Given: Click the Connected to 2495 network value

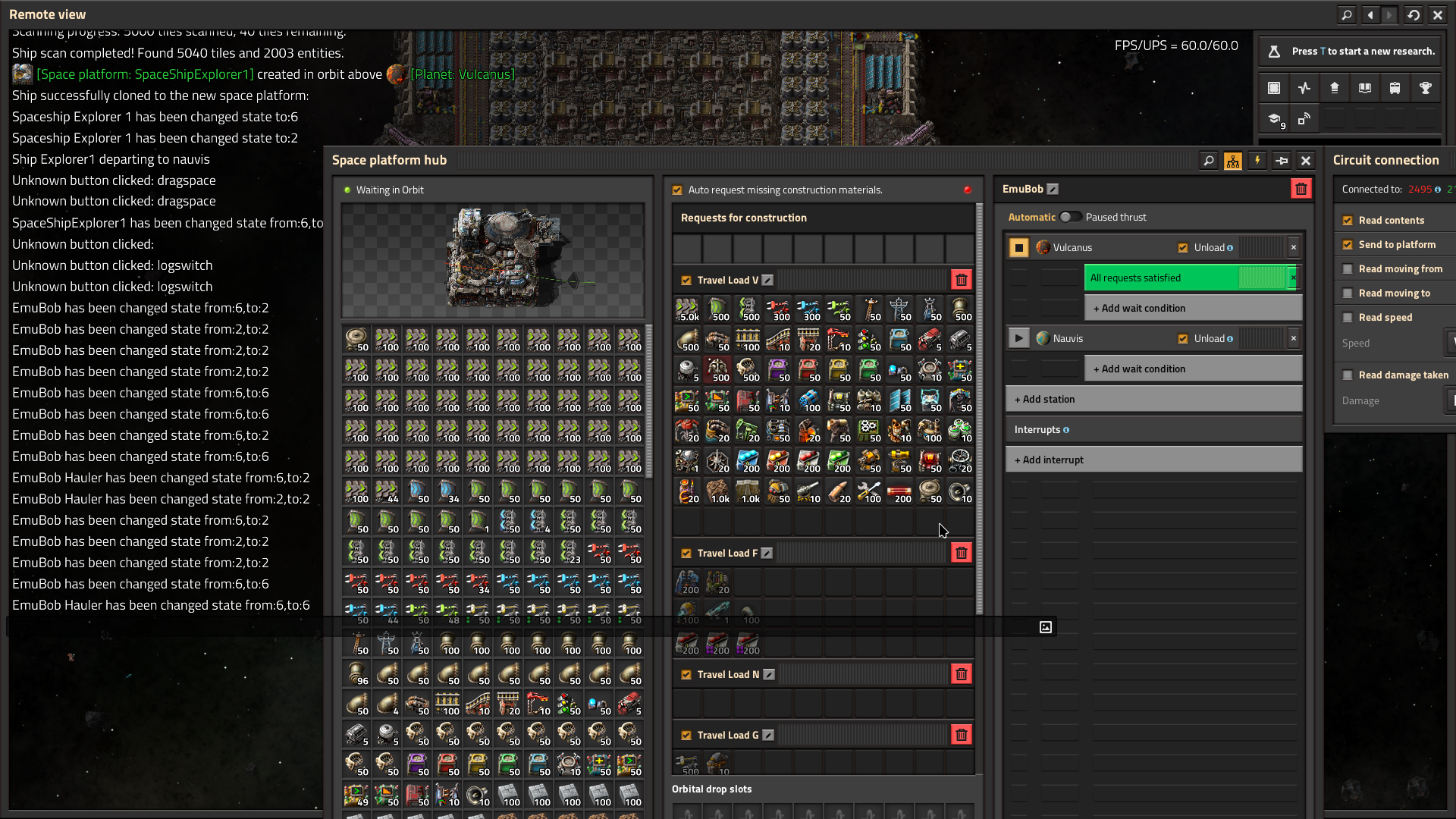Looking at the screenshot, I should pos(1420,190).
